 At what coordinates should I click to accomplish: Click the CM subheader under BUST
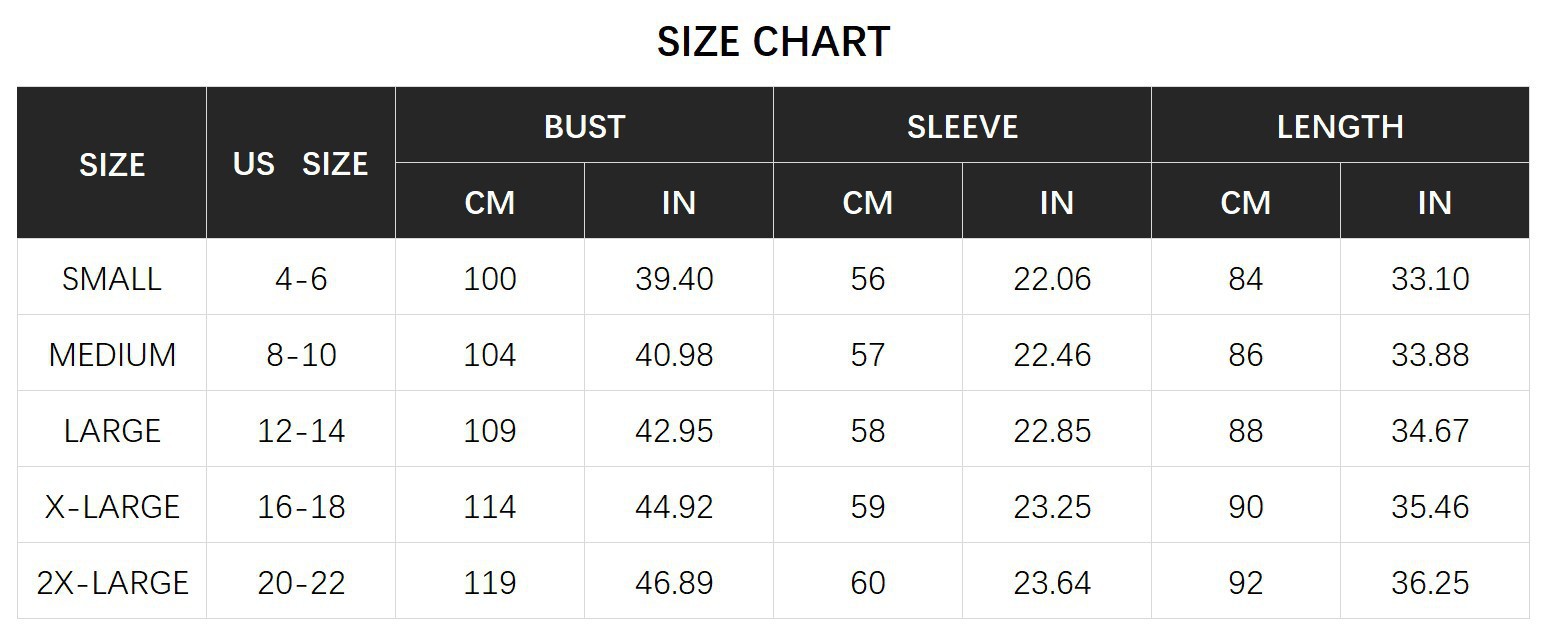click(x=489, y=203)
